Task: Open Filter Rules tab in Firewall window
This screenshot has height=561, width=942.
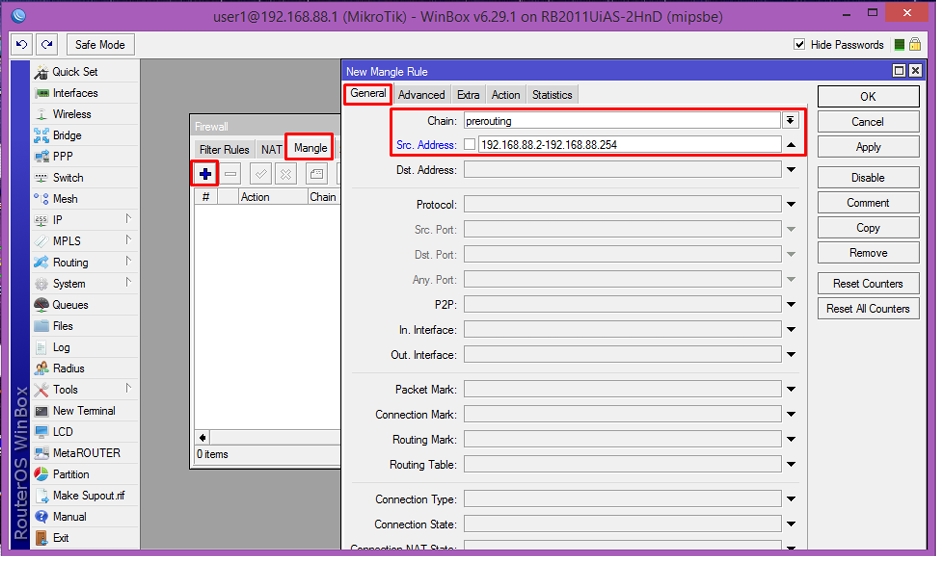Action: [x=224, y=150]
